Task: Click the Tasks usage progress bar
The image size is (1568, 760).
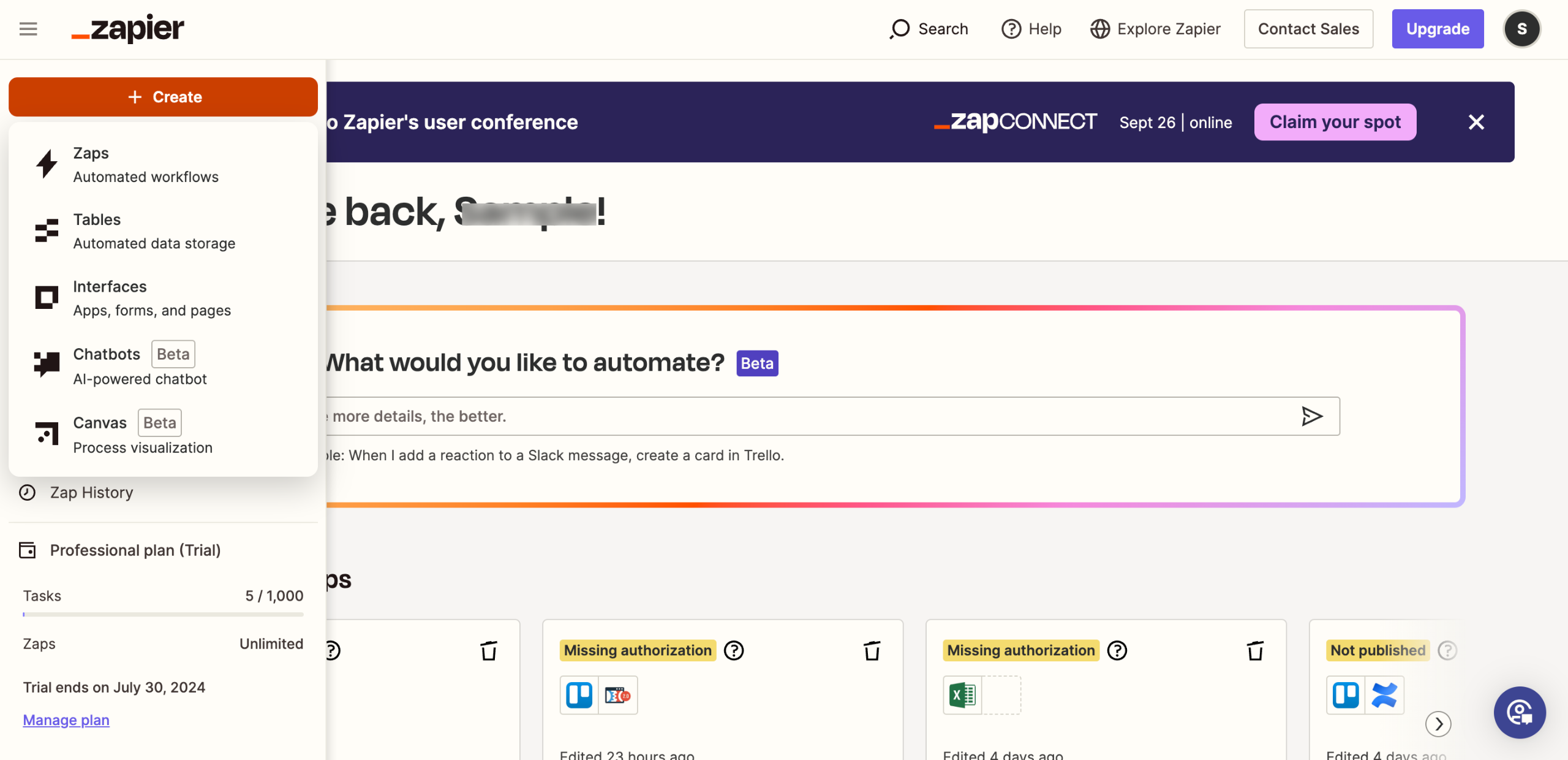Action: (163, 614)
